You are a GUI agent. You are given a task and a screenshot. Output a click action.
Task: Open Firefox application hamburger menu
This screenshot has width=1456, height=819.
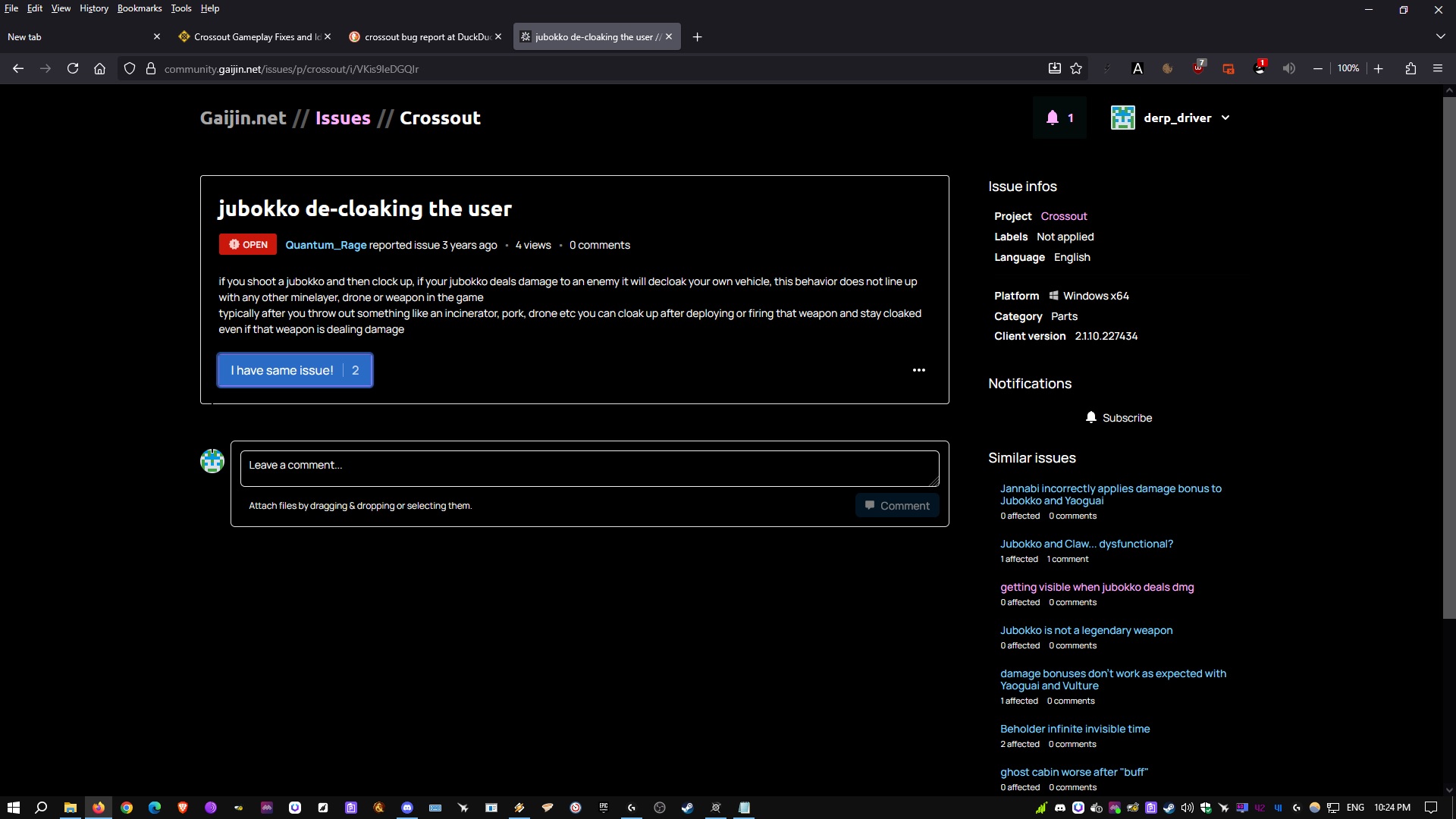(x=1438, y=69)
